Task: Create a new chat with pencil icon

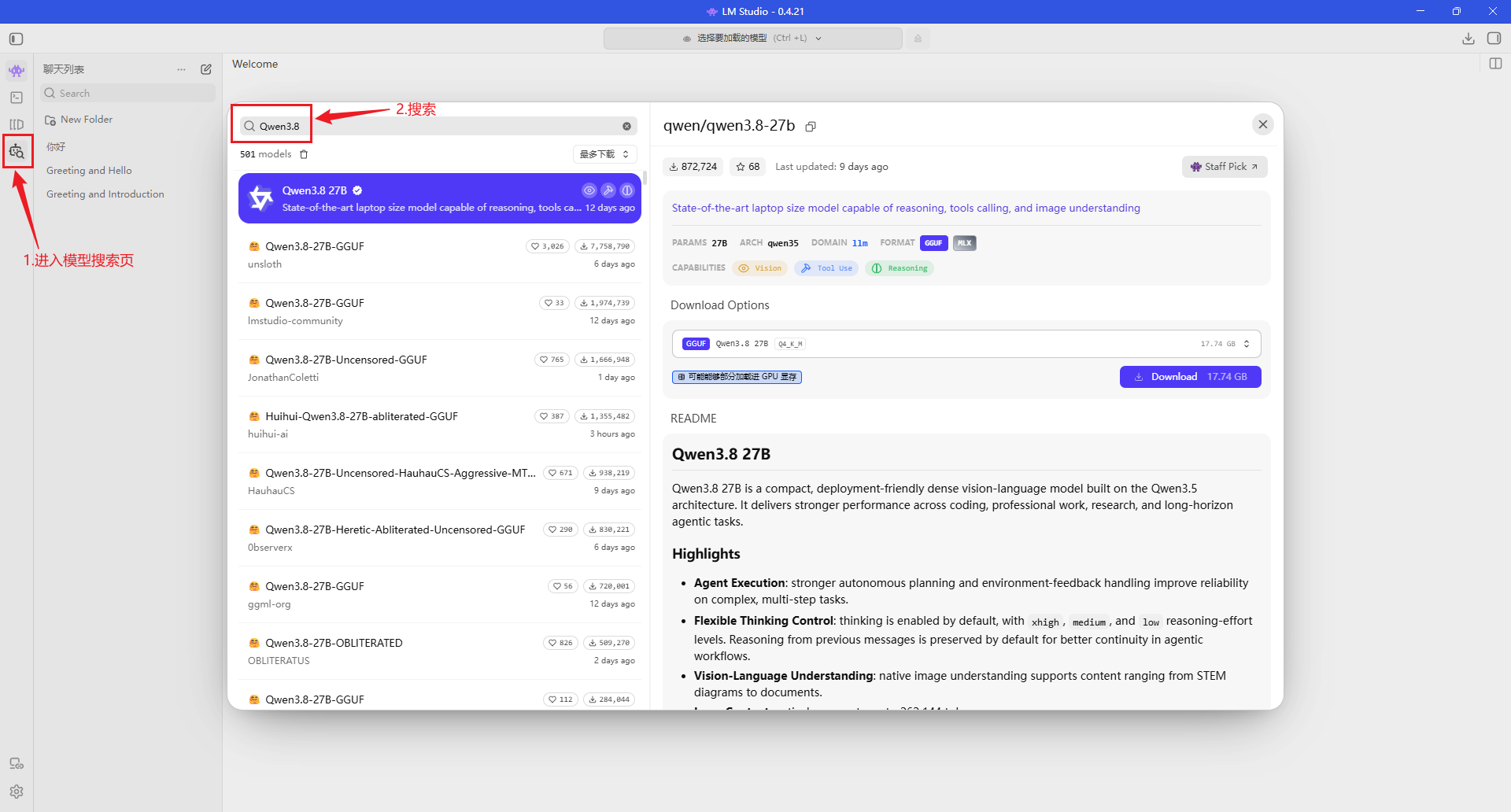Action: point(206,69)
